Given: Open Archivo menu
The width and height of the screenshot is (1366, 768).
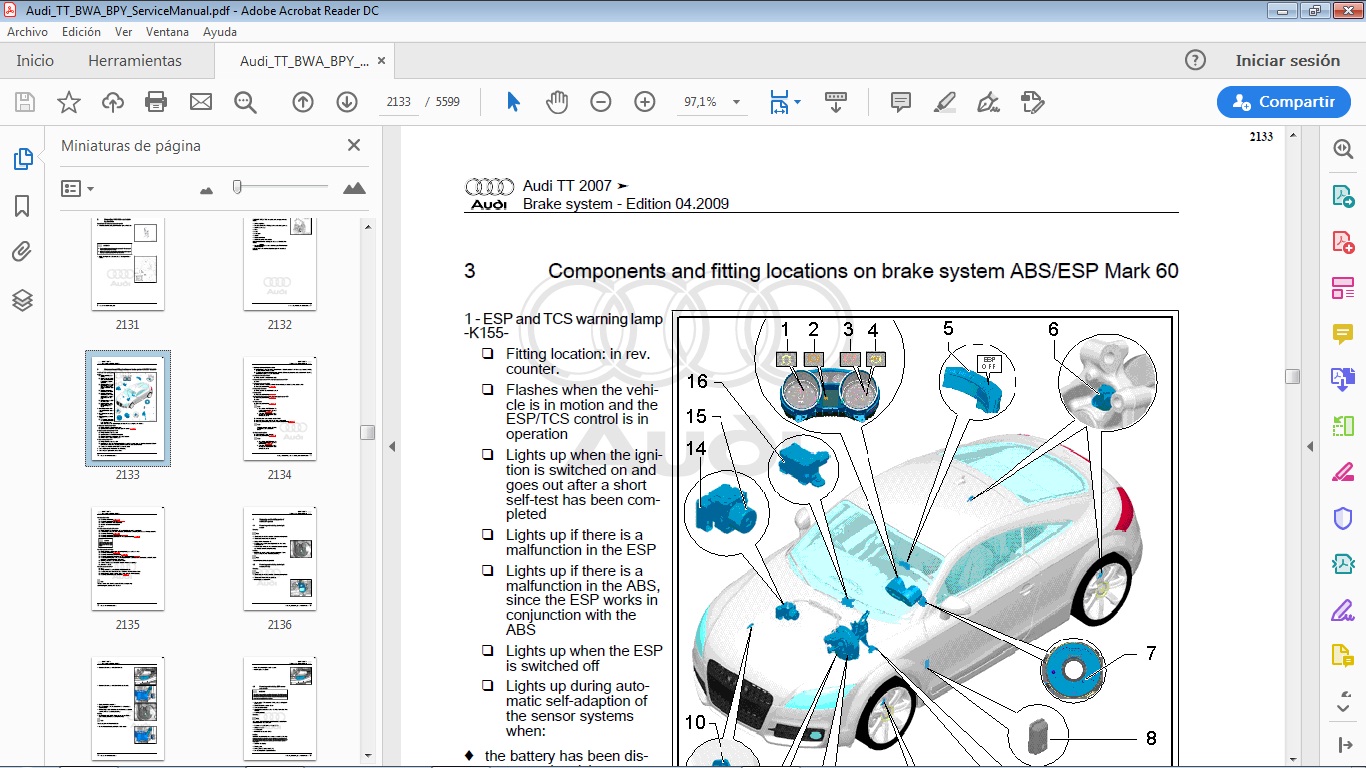Looking at the screenshot, I should tap(28, 32).
